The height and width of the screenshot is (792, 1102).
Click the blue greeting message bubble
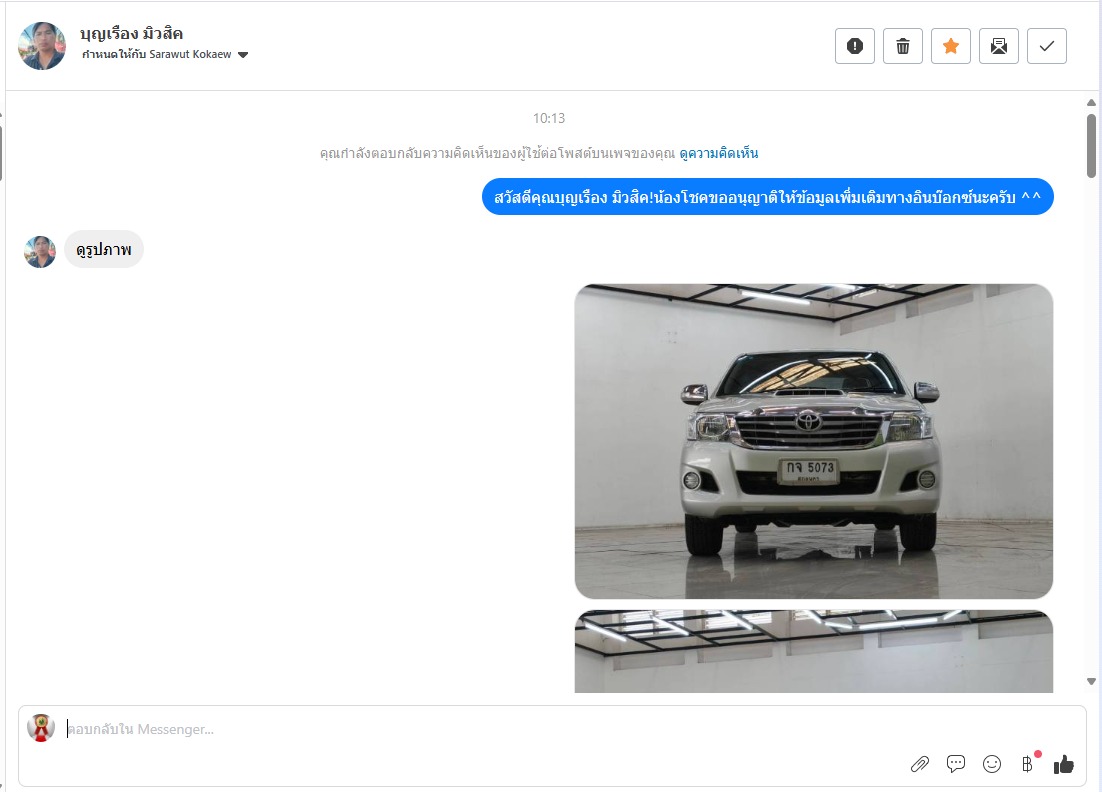point(767,197)
